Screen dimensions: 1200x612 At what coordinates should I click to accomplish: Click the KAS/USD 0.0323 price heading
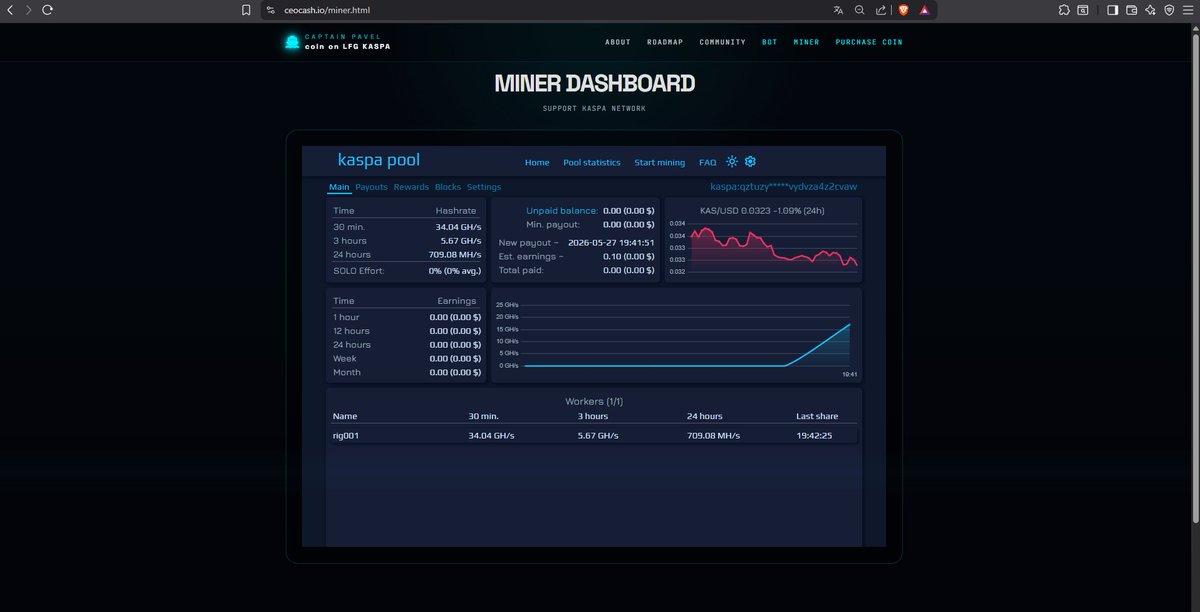(x=763, y=210)
